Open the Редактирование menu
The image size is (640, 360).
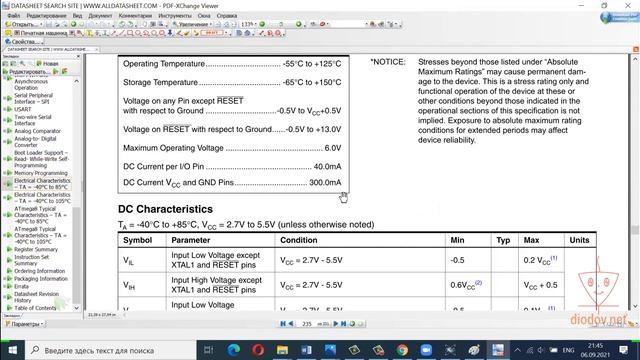(46, 16)
